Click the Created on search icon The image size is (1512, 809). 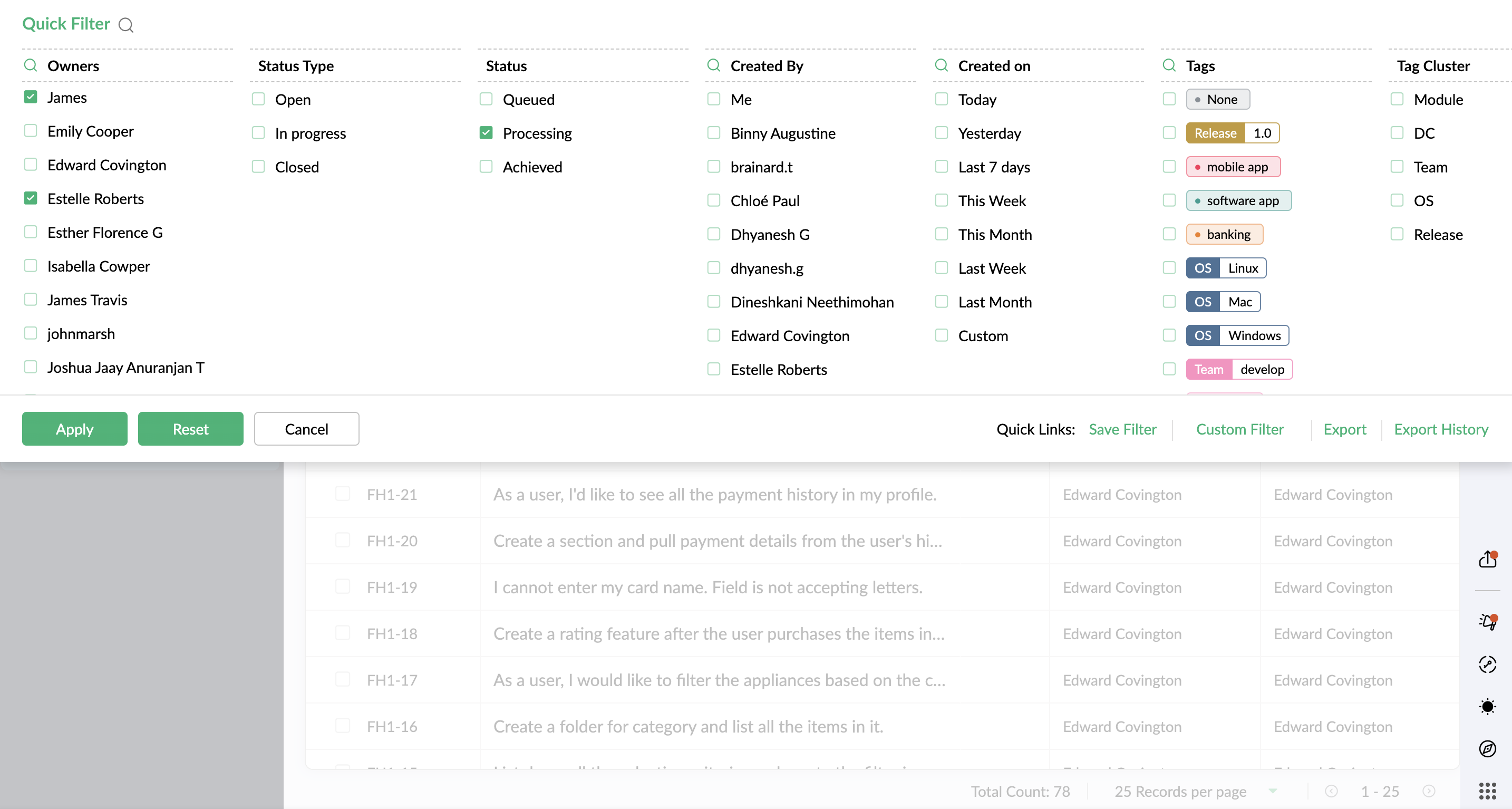[942, 65]
